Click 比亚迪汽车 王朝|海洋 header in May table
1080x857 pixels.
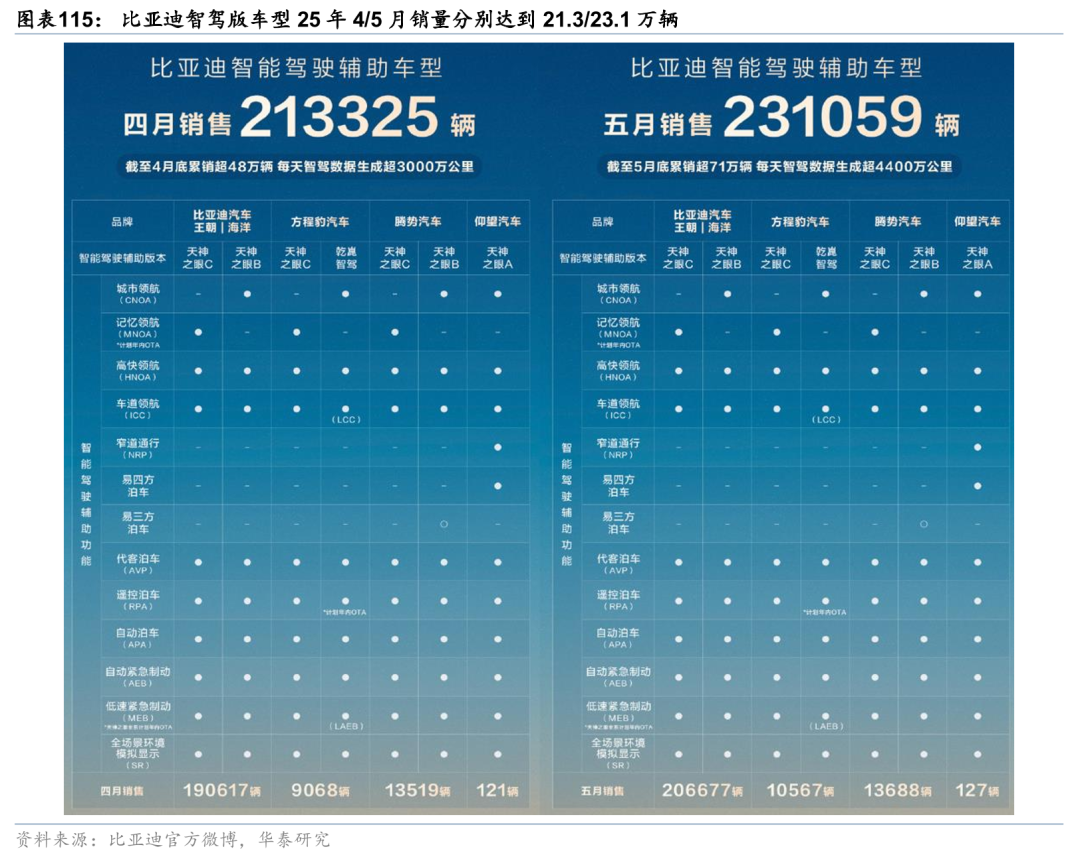[x=703, y=221]
